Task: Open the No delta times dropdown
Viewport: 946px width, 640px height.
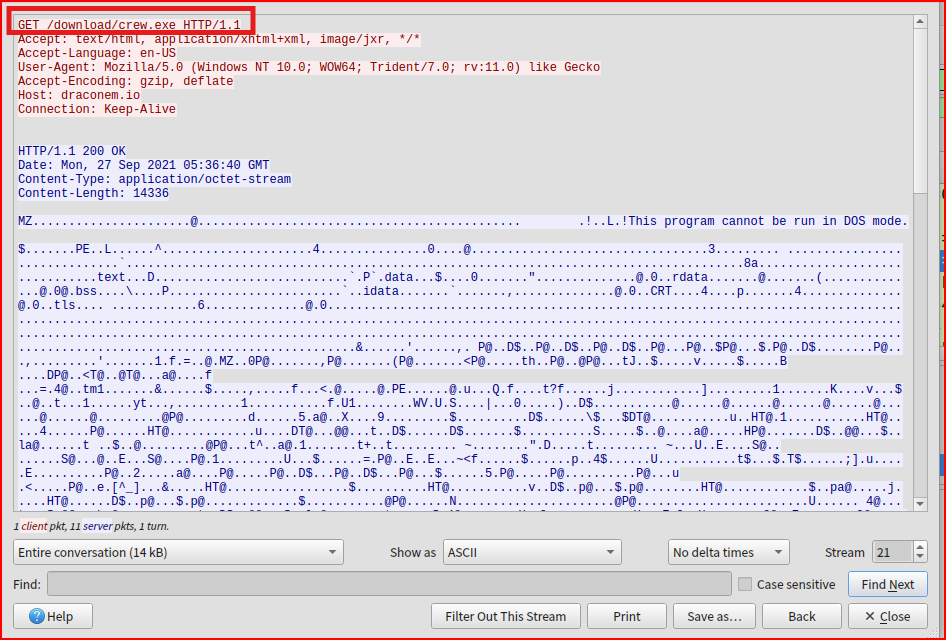Action: [728, 552]
